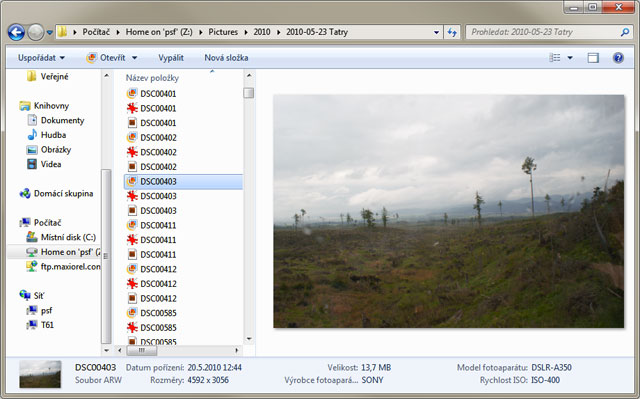Open the Uspořádat menu

(41, 58)
